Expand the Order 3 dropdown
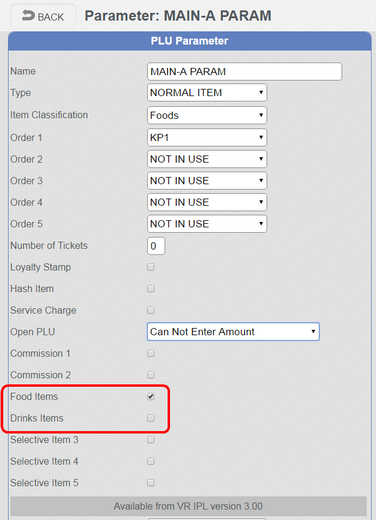The width and height of the screenshot is (376, 520). pos(207,181)
